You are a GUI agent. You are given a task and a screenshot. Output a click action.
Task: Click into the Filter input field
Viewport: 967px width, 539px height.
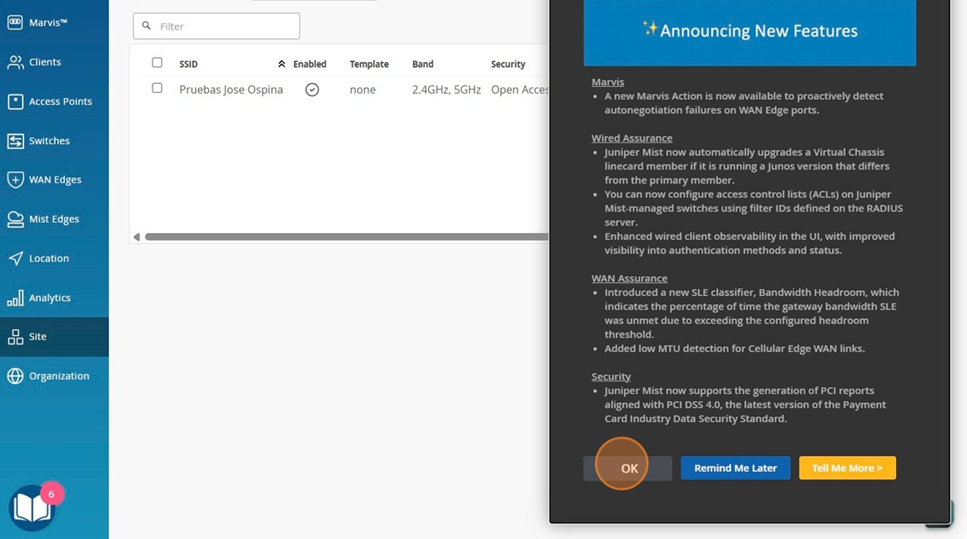pos(216,26)
